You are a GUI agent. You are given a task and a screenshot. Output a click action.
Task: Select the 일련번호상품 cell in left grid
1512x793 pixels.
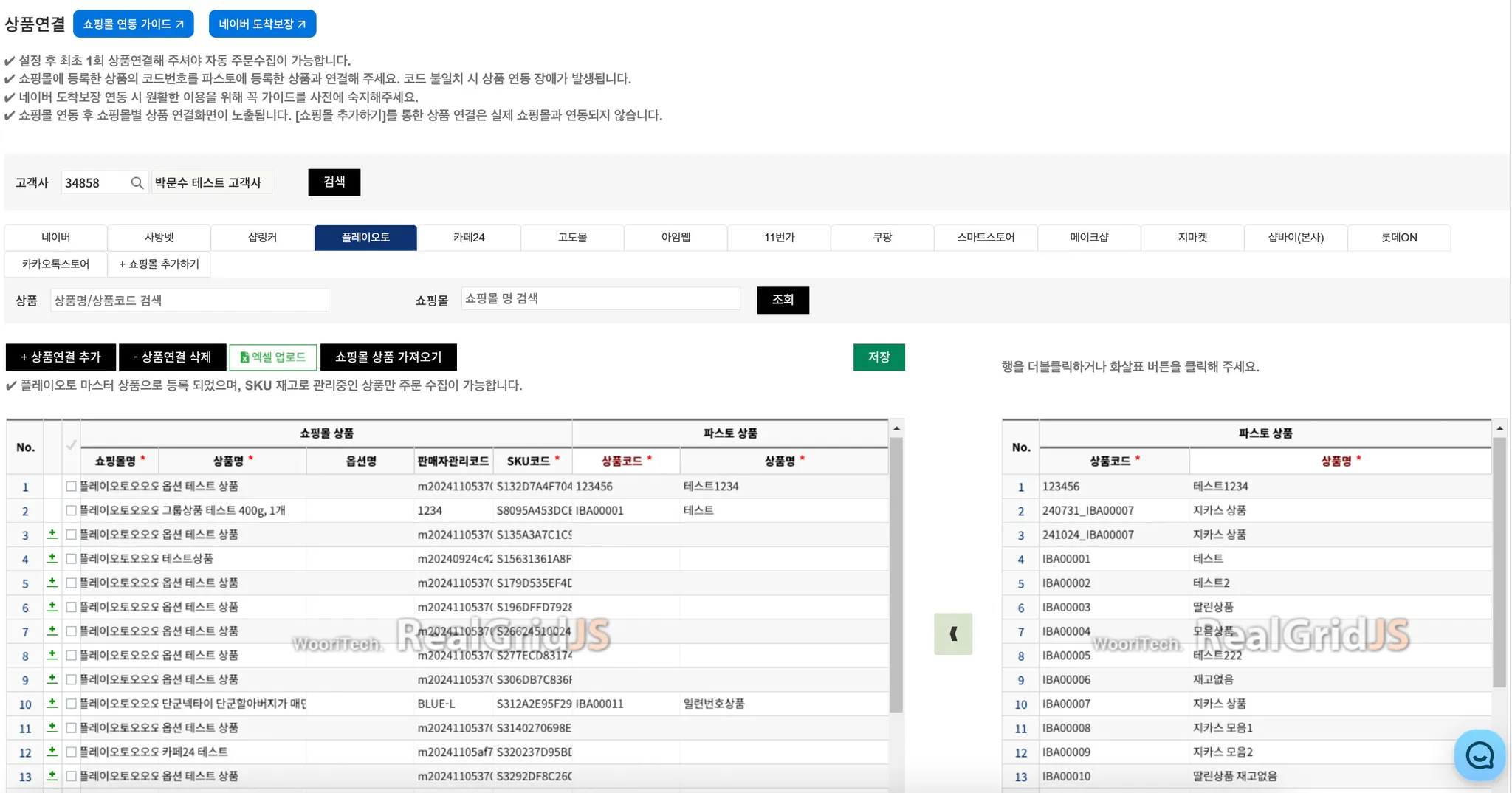784,704
